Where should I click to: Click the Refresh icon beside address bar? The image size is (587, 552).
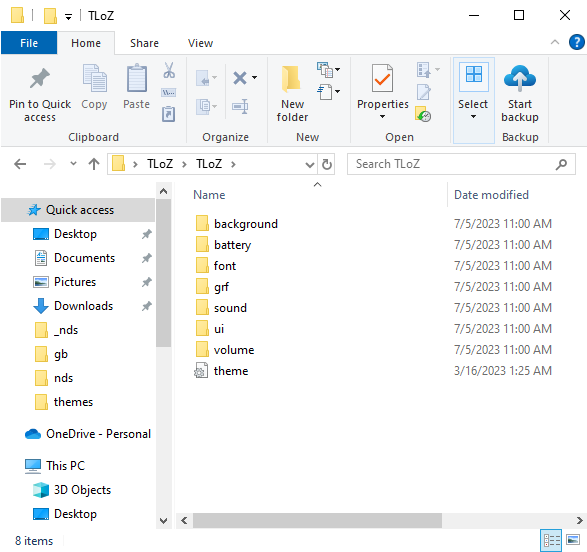pos(327,164)
